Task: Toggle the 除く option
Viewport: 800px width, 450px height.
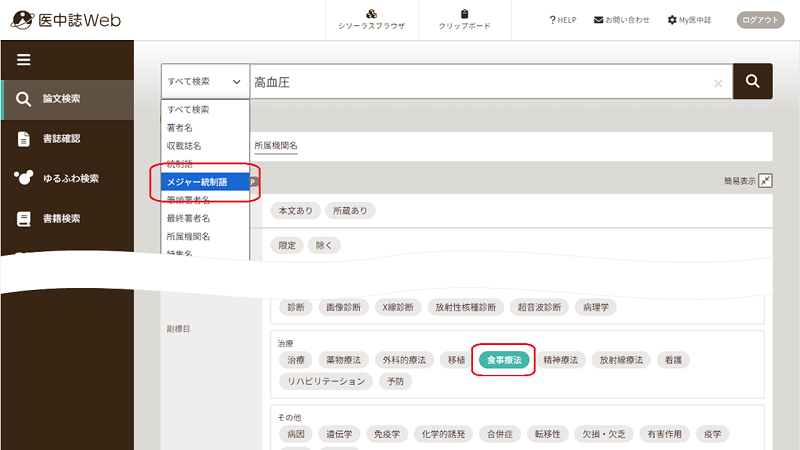Action: pos(324,245)
